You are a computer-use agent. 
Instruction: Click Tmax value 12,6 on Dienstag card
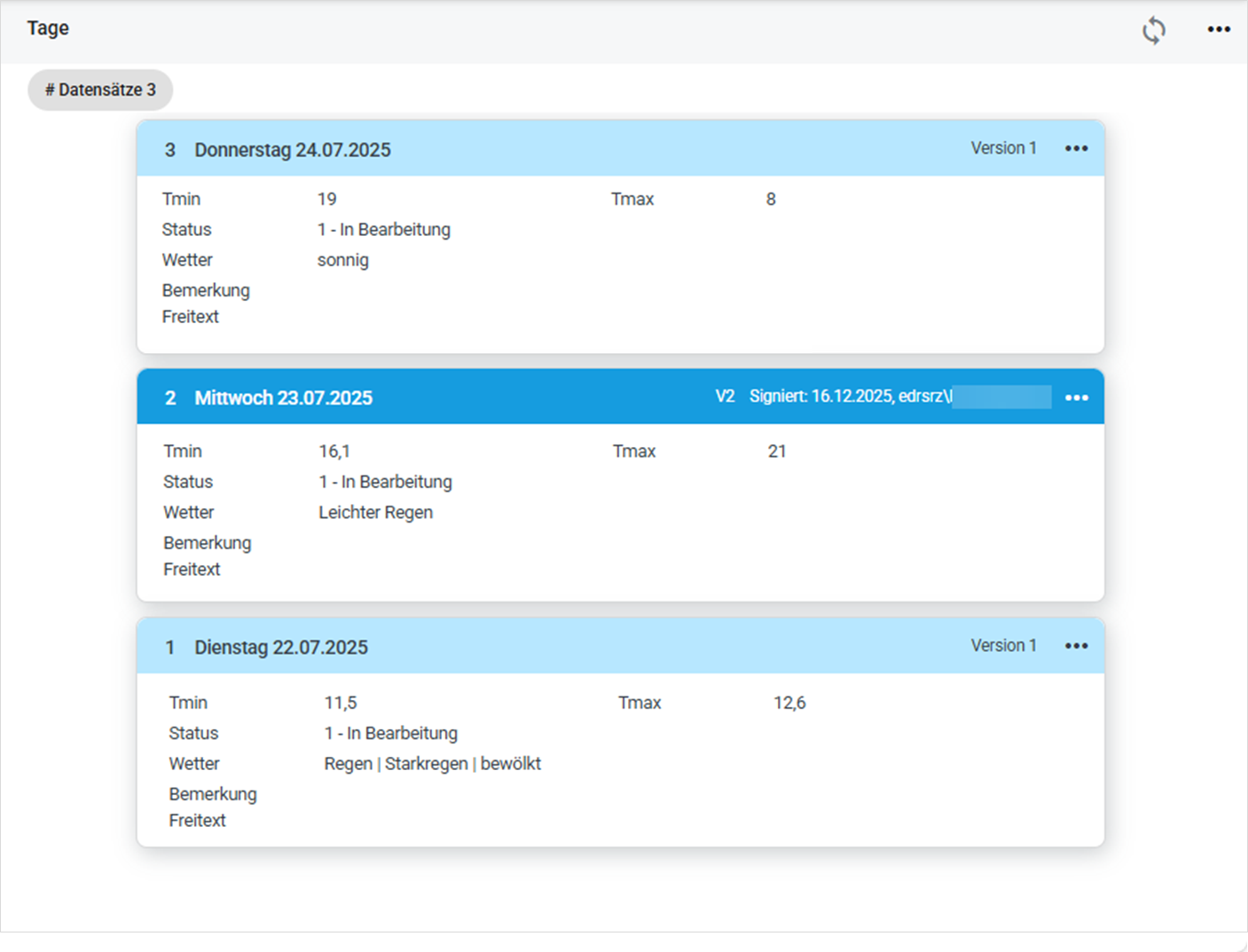coord(789,703)
